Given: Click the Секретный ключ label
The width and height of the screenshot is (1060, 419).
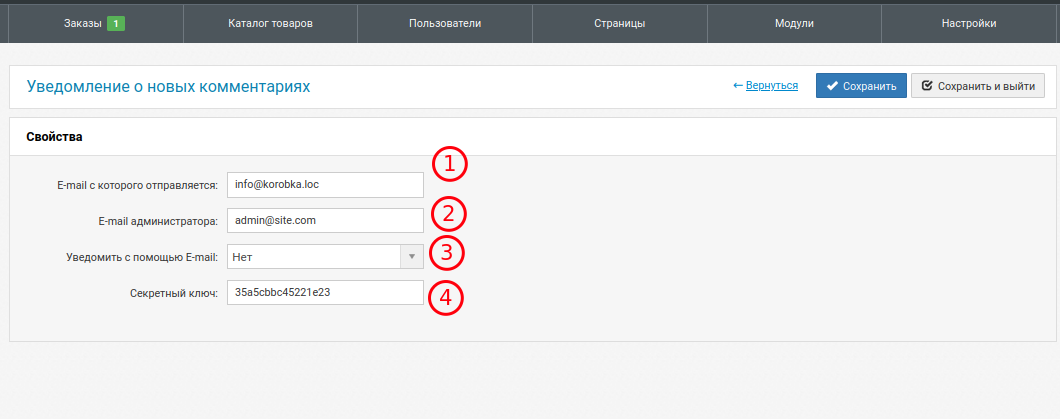Looking at the screenshot, I should click(174, 293).
